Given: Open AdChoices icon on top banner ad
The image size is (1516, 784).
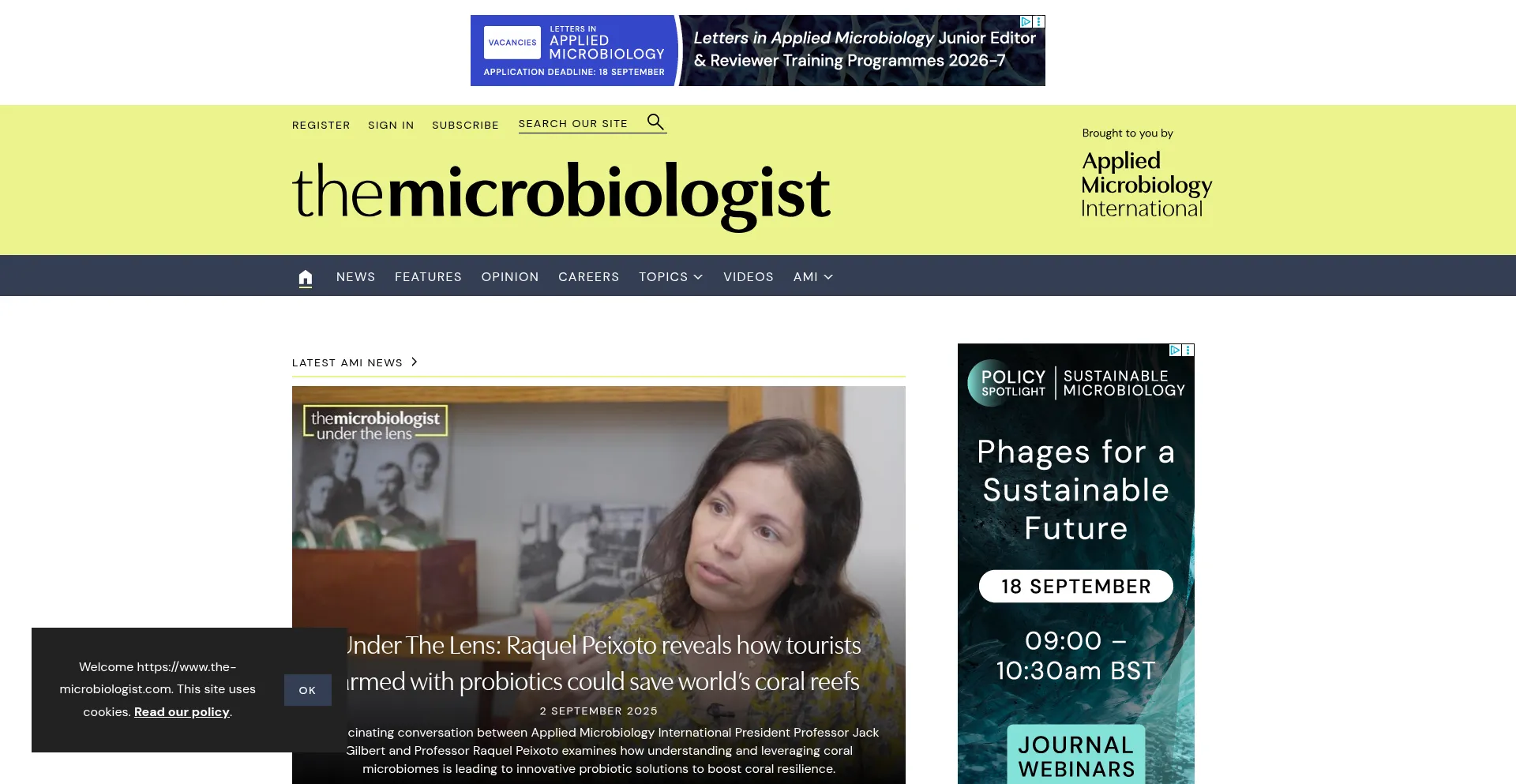Looking at the screenshot, I should (x=1026, y=21).
